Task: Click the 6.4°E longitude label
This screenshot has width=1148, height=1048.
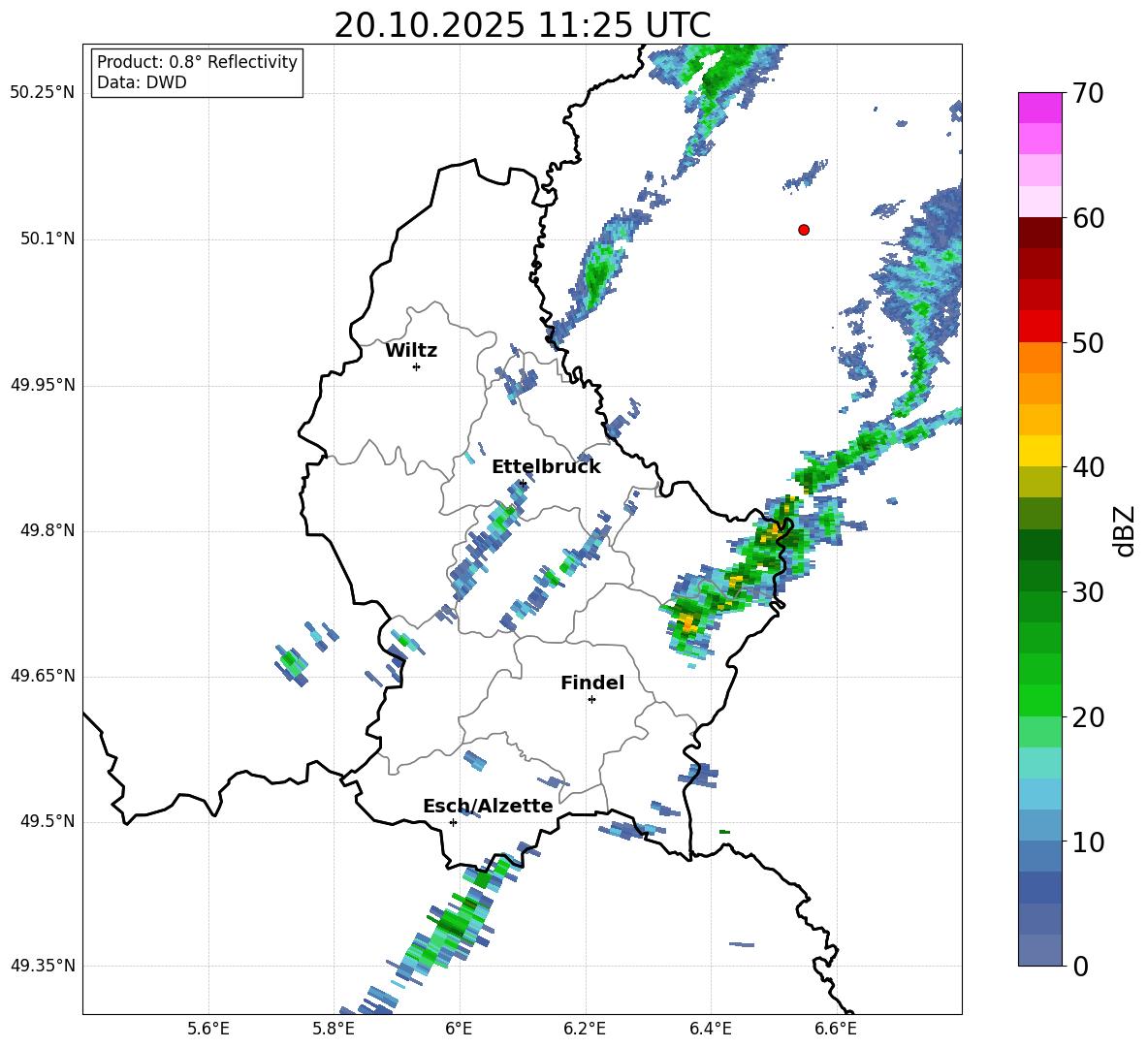Action: point(710,1029)
